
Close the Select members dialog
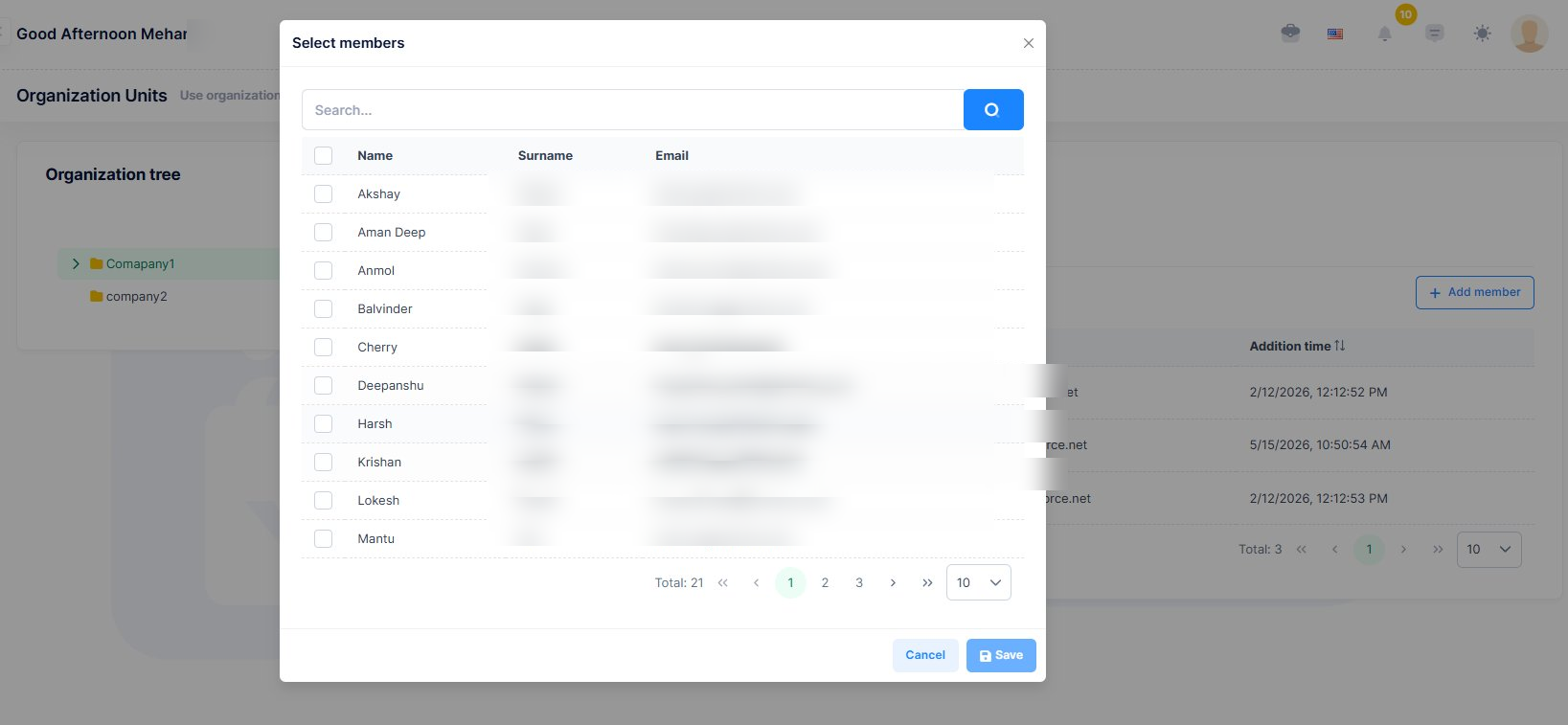point(1029,43)
